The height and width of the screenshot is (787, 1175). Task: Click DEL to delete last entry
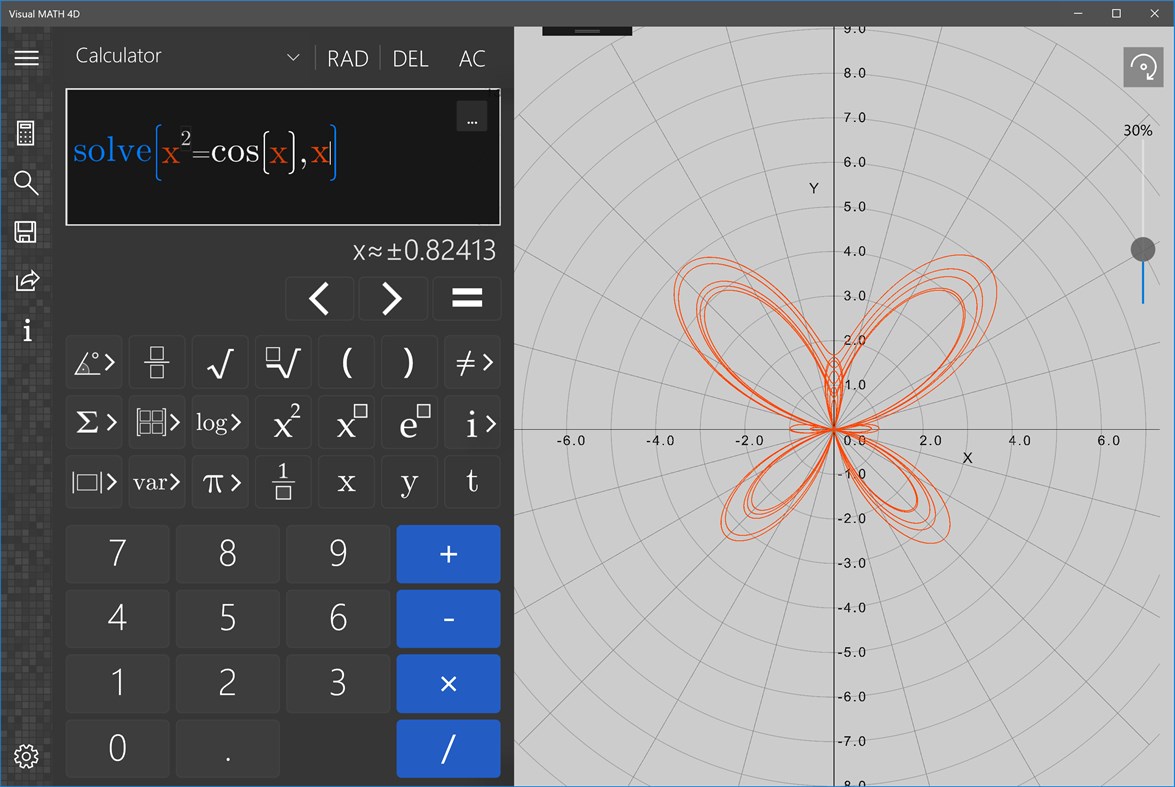[411, 58]
